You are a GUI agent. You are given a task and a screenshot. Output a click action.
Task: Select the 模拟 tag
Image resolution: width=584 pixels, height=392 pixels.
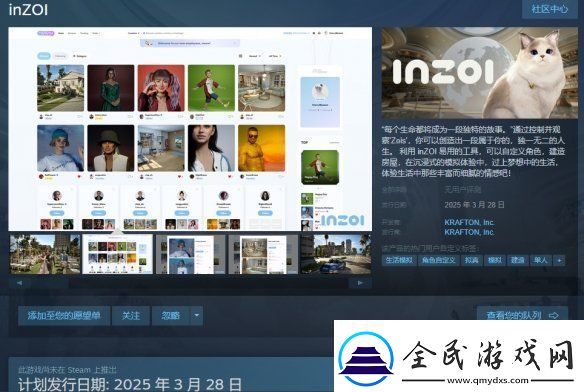(495, 260)
